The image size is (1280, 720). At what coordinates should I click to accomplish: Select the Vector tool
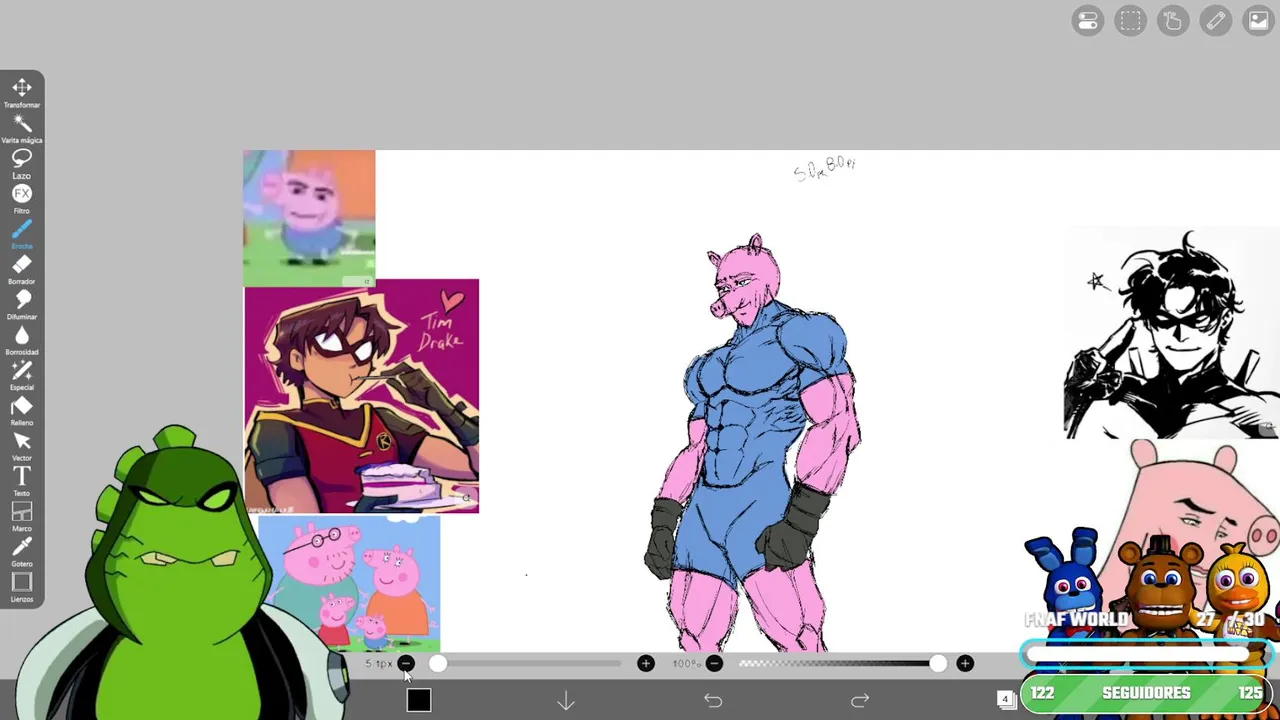(x=22, y=445)
